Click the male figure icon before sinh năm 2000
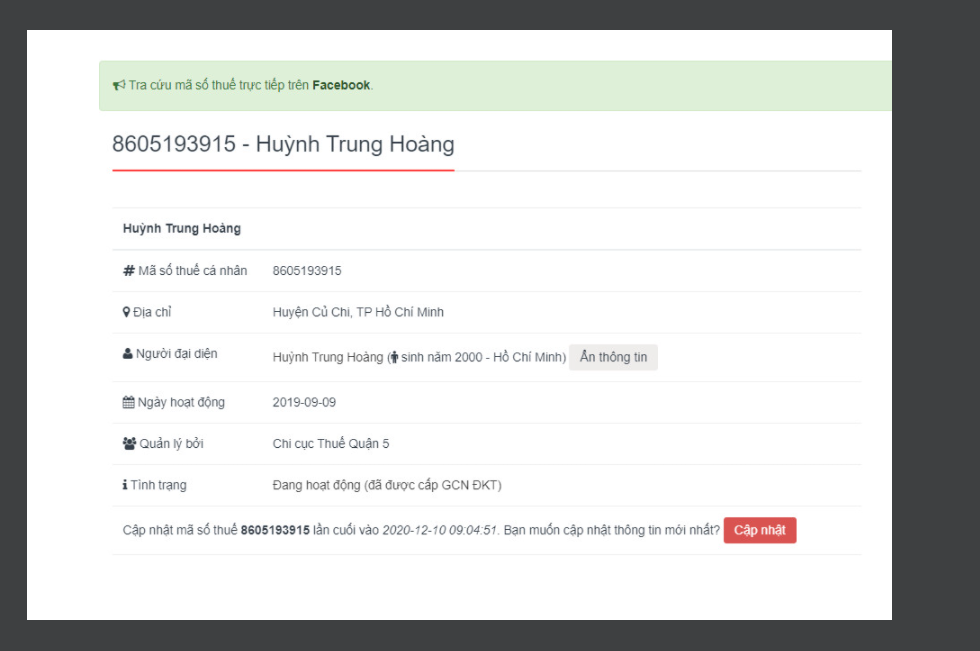Viewport: 980px width, 651px height. click(395, 358)
